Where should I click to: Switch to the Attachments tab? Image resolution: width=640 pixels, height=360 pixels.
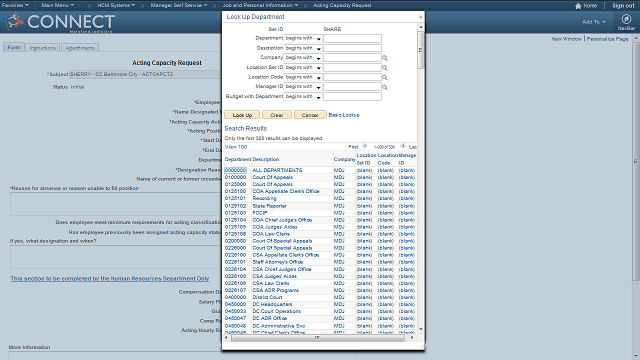80,48
